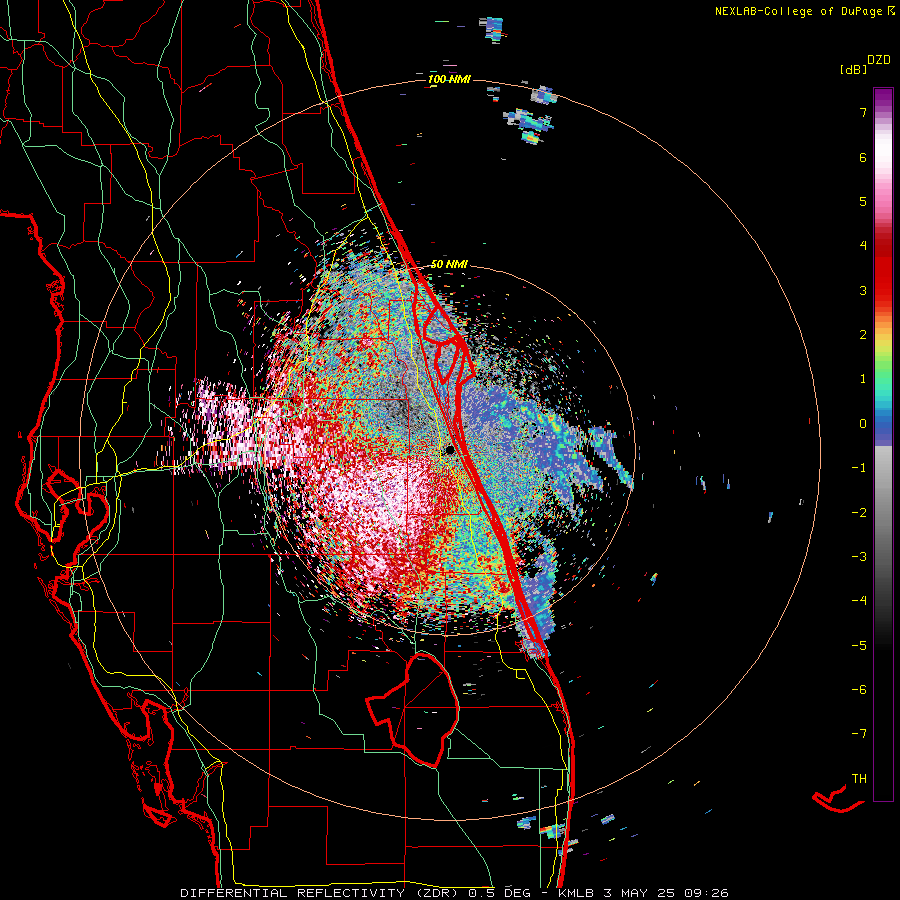
Task: Click the 6 value on the scale
Action: click(x=863, y=157)
